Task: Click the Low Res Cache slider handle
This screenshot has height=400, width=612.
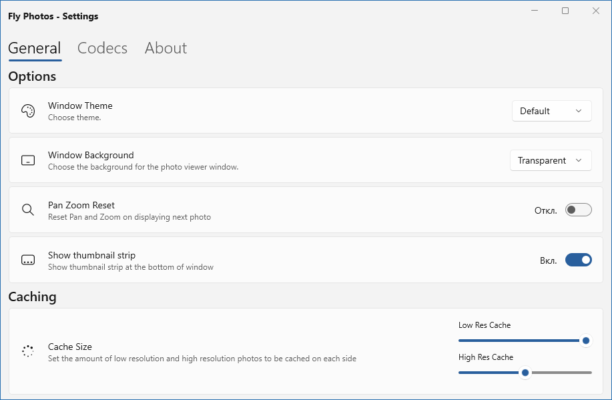Action: click(585, 341)
